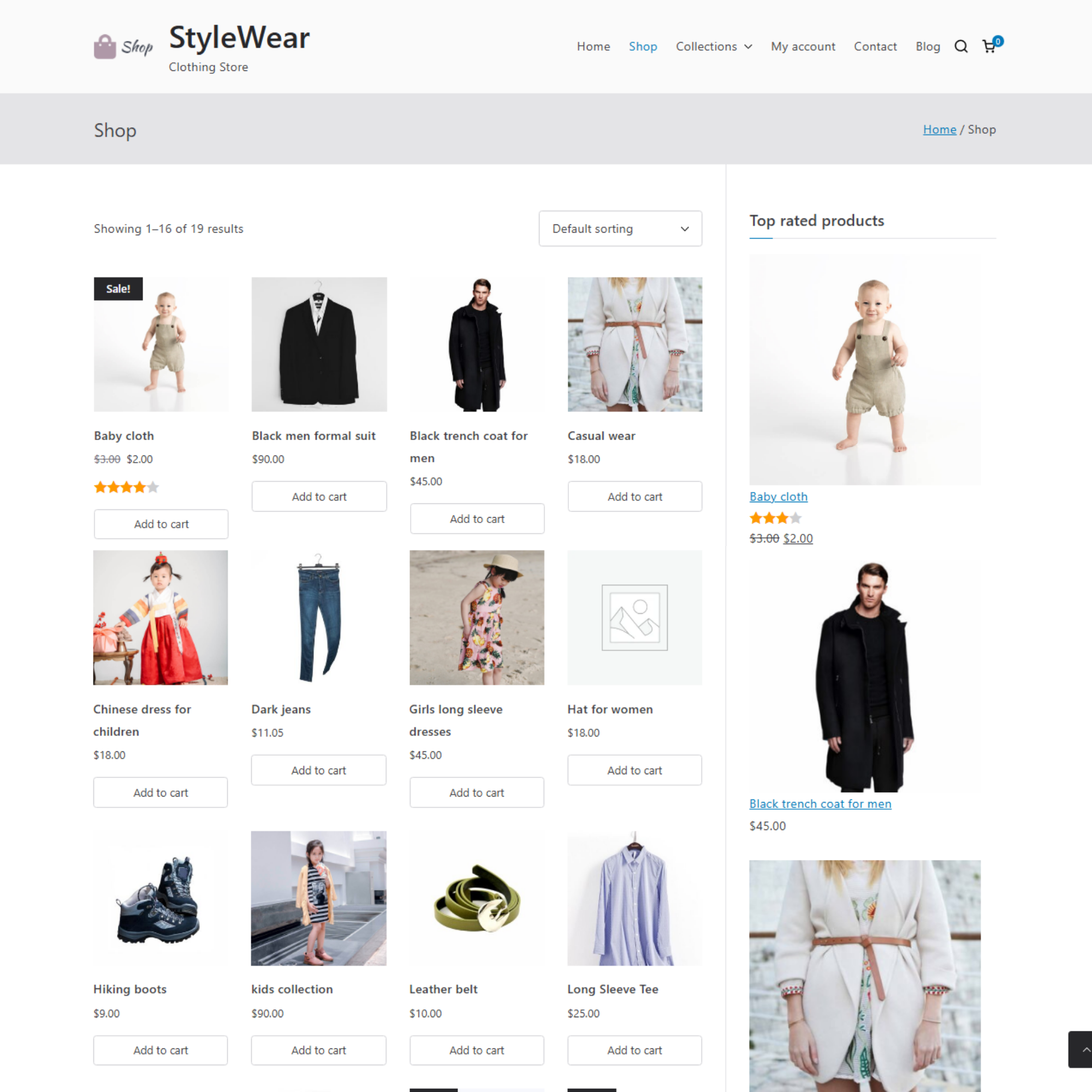Viewport: 1092px width, 1092px height.
Task: Click the Home breadcrumb link
Action: [x=939, y=129]
